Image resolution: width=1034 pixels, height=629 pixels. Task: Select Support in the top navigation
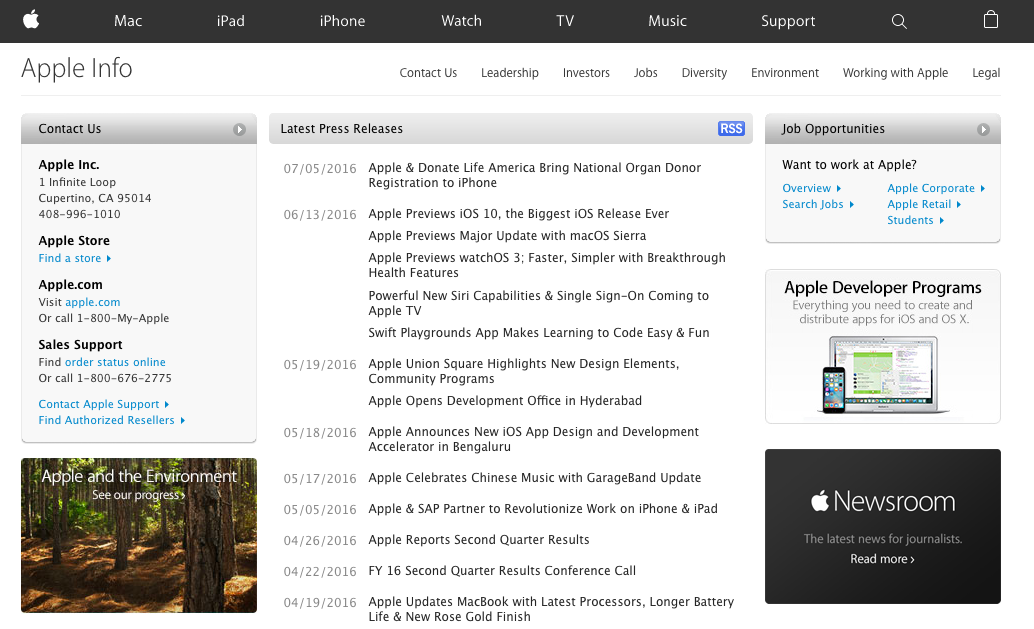[788, 21]
